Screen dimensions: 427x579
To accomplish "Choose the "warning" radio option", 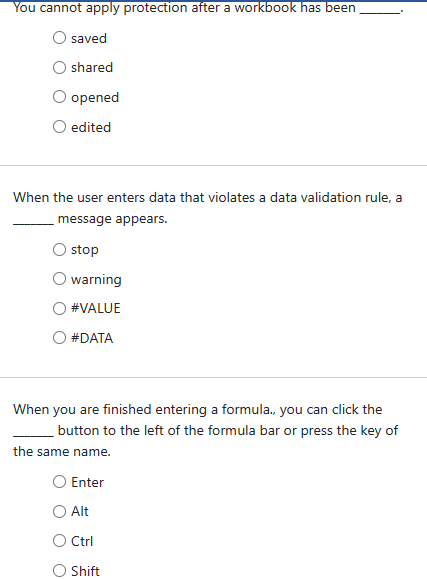I will pos(59,278).
